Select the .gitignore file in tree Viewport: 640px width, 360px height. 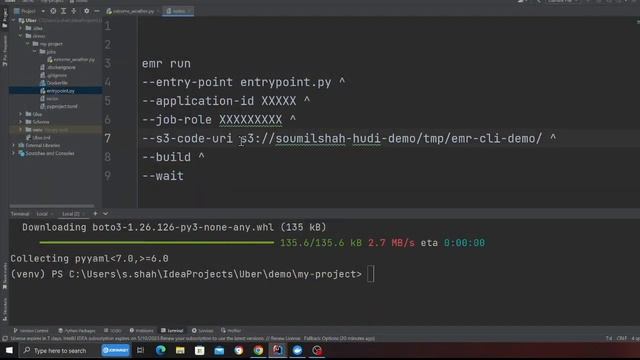53,75
